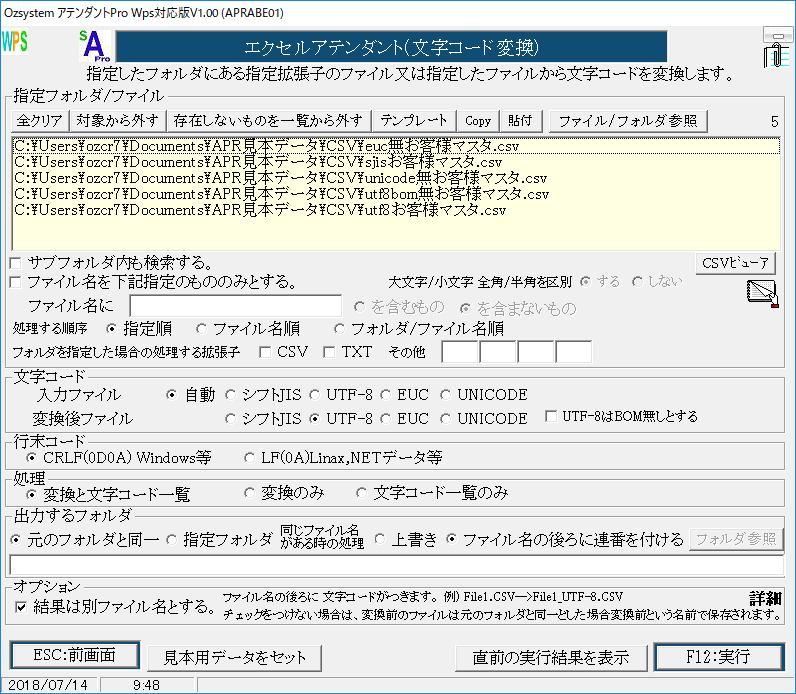Click the AttendantPro 'A' logo icon
Image resolution: width=796 pixels, height=694 pixels.
[96, 46]
